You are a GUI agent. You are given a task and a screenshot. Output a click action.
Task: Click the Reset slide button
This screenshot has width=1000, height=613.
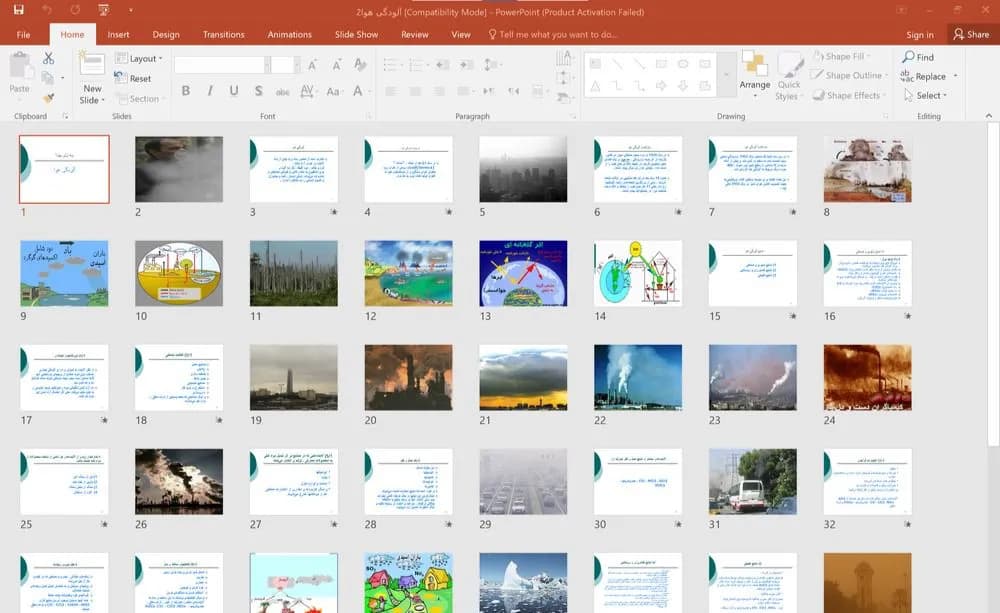tap(133, 78)
